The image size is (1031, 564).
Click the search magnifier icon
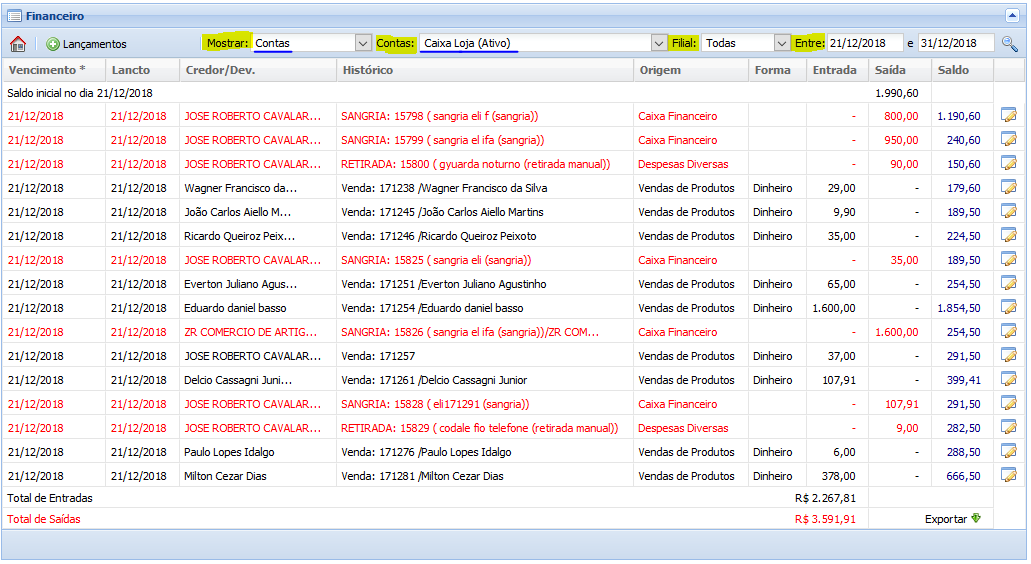tap(1009, 44)
